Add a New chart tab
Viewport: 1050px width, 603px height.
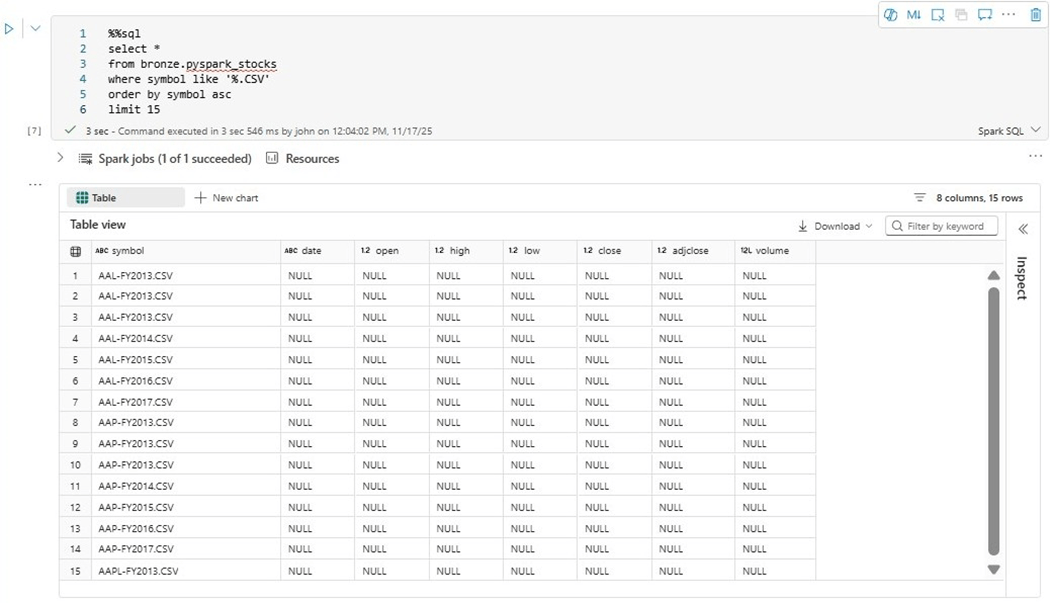click(226, 198)
